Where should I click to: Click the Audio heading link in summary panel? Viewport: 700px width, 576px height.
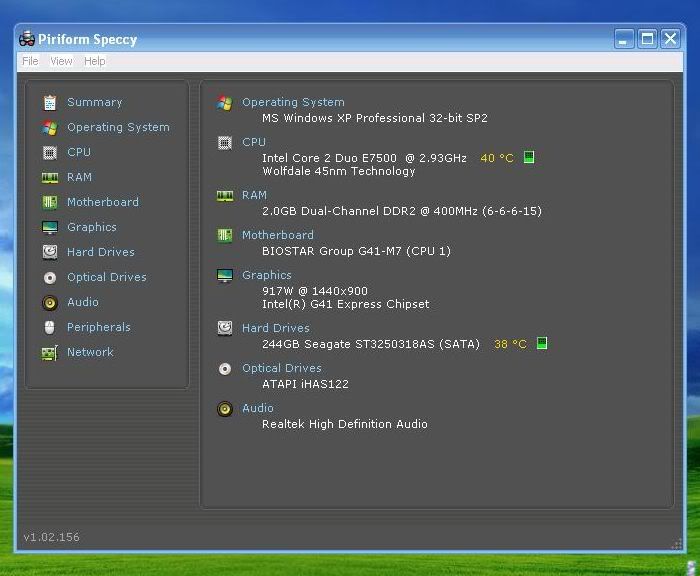[257, 408]
